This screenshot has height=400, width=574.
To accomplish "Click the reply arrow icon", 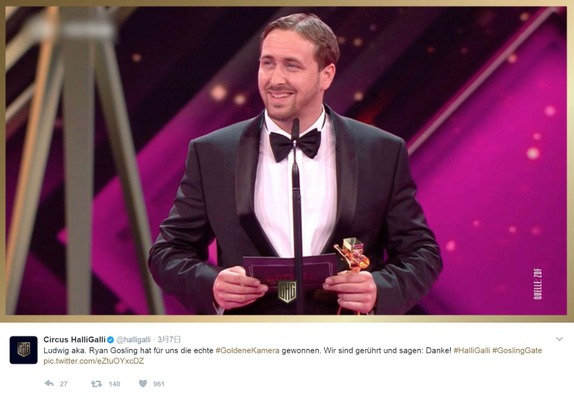I will (x=49, y=384).
